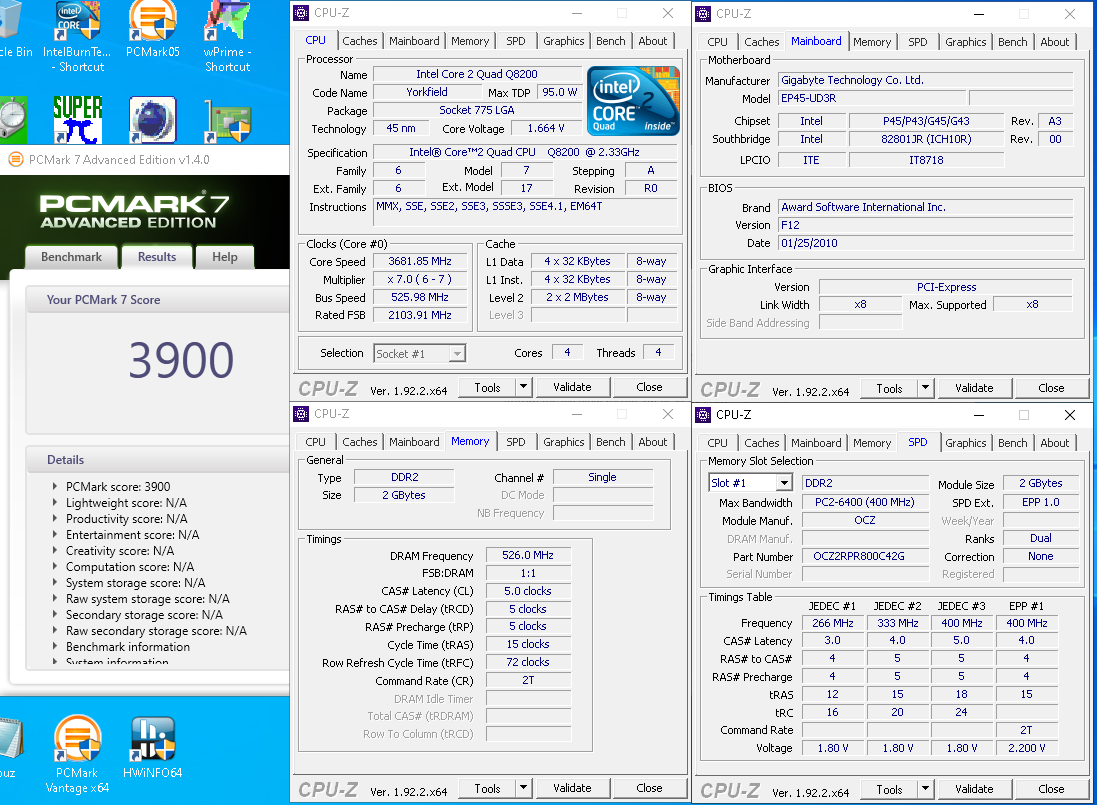Viewport: 1097px width, 805px height.
Task: Click the BIOS Version F12 field
Action: (x=925, y=225)
